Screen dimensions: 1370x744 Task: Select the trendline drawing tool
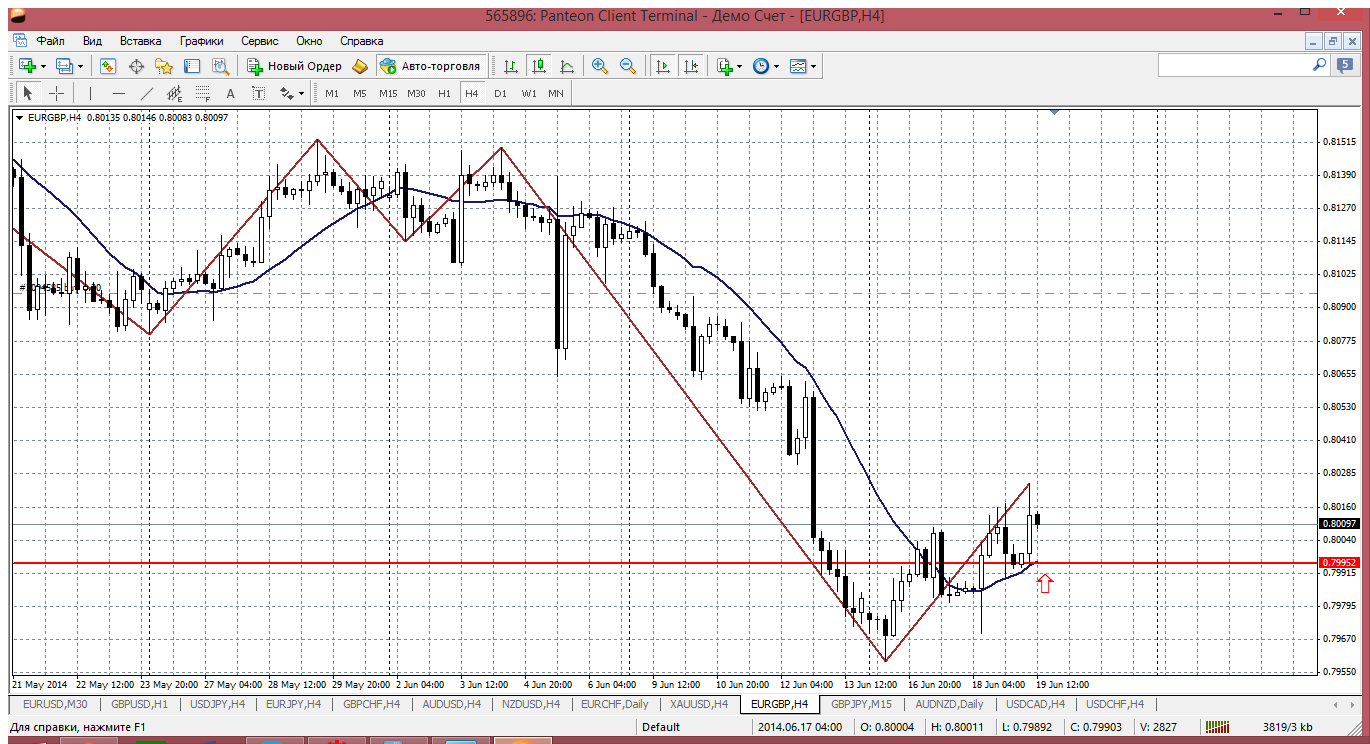tap(146, 93)
